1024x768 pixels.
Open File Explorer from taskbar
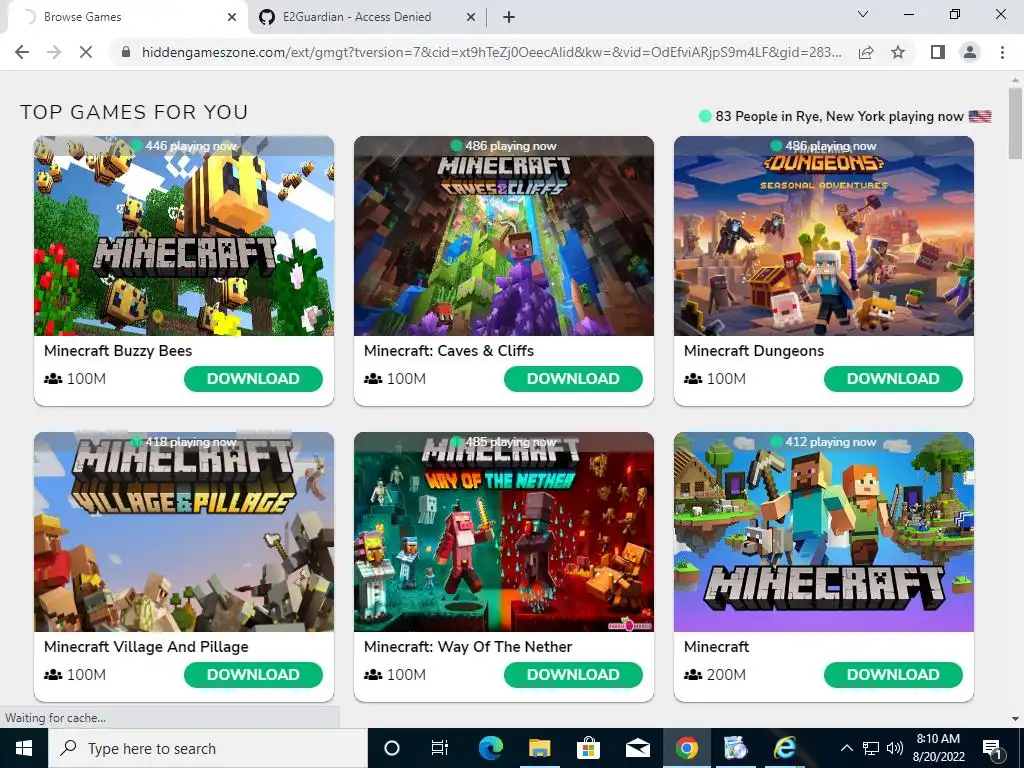click(540, 748)
